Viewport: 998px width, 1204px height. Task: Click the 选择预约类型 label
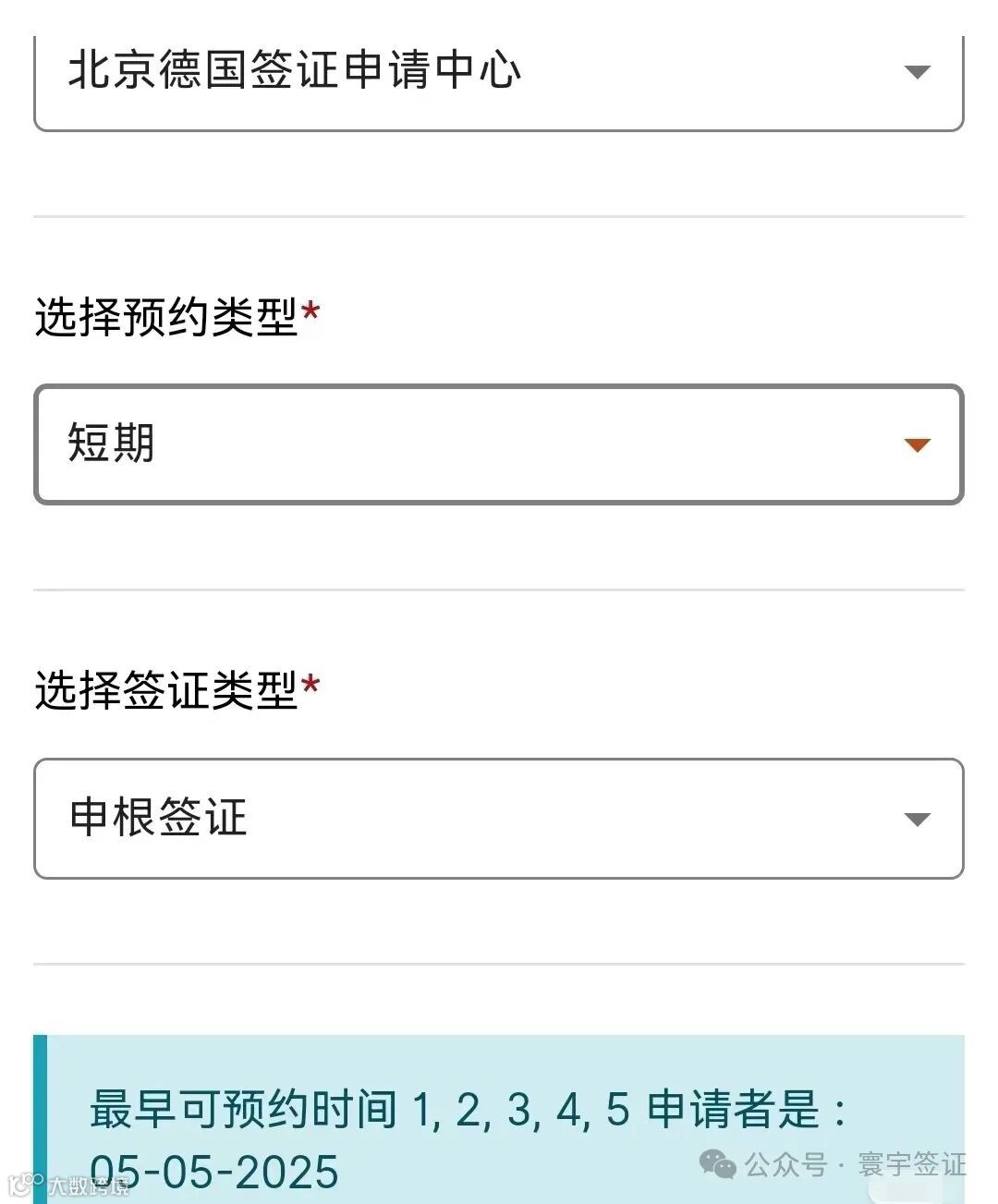166,317
